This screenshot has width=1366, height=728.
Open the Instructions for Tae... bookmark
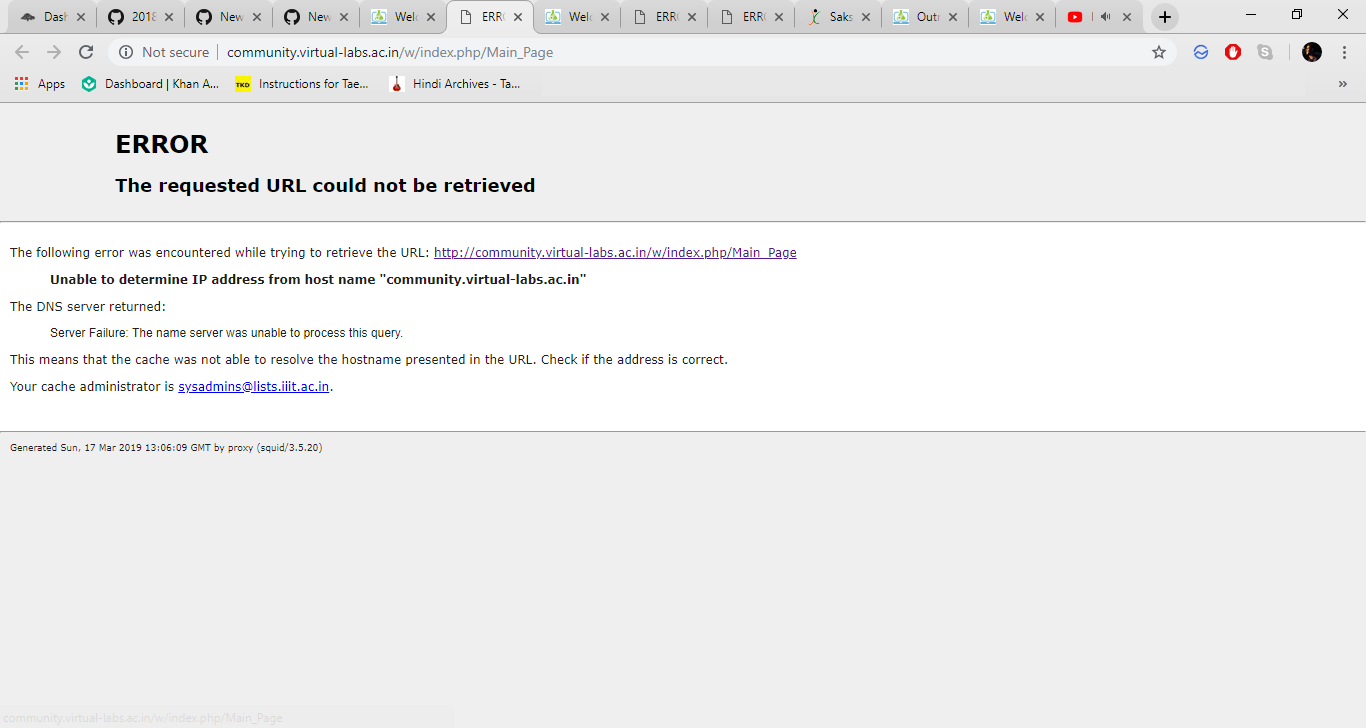pos(302,84)
